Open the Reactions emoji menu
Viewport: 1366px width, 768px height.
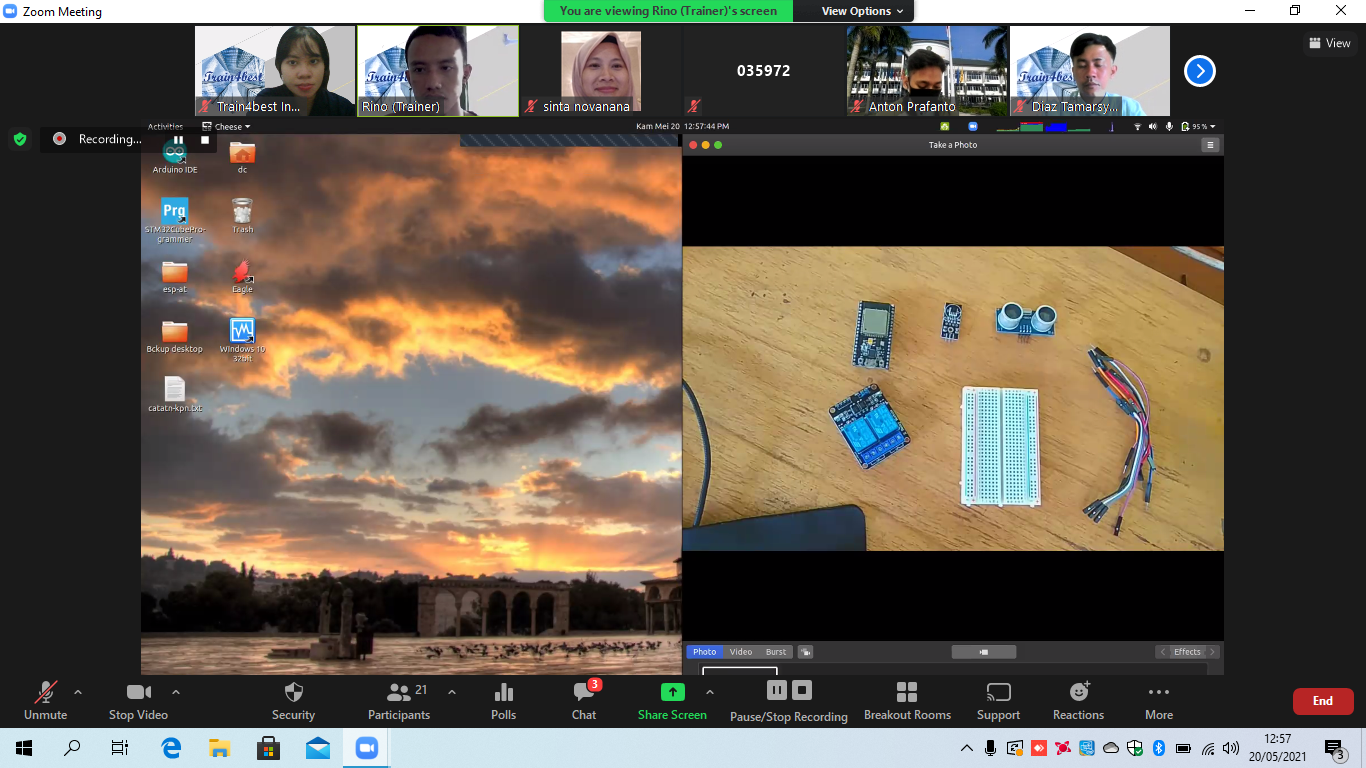(1078, 693)
